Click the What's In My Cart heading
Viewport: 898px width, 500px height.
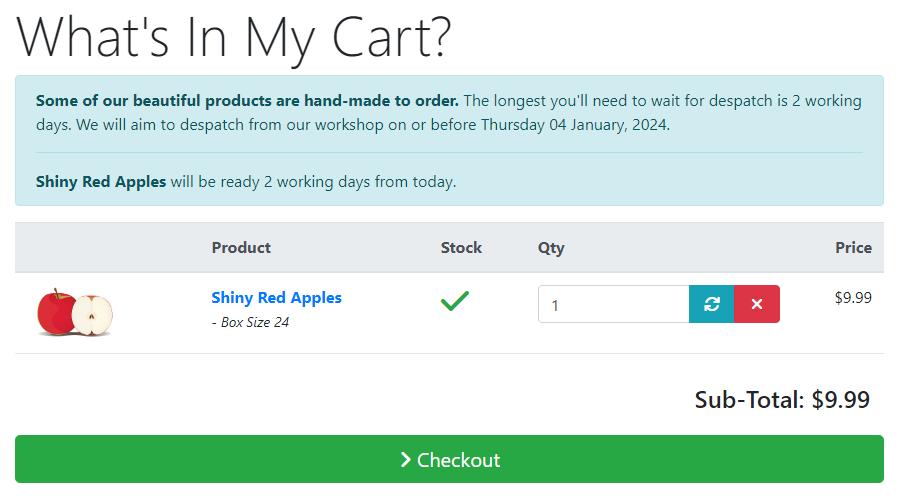click(234, 38)
